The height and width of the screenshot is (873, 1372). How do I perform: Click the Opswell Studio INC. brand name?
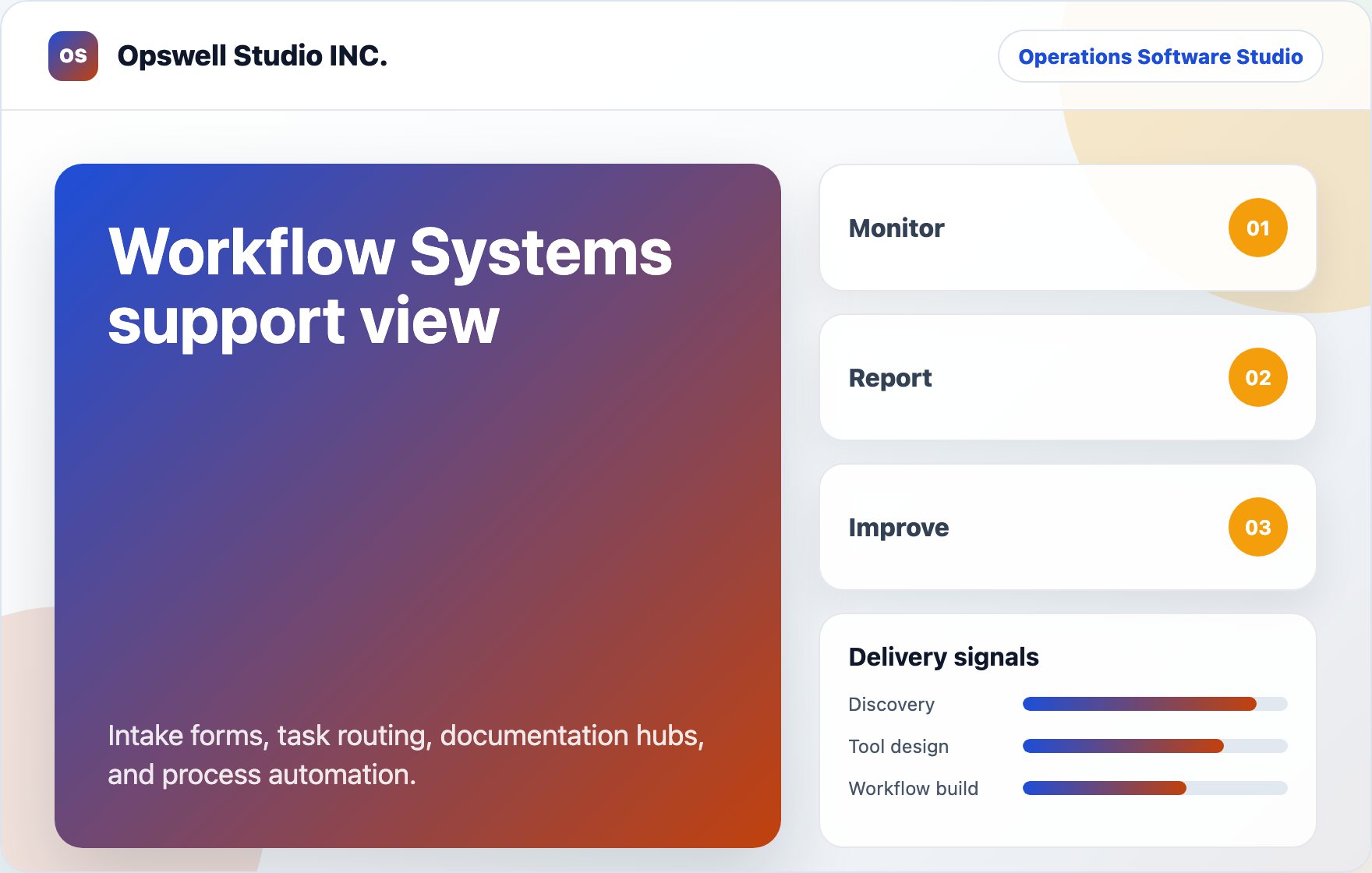252,56
